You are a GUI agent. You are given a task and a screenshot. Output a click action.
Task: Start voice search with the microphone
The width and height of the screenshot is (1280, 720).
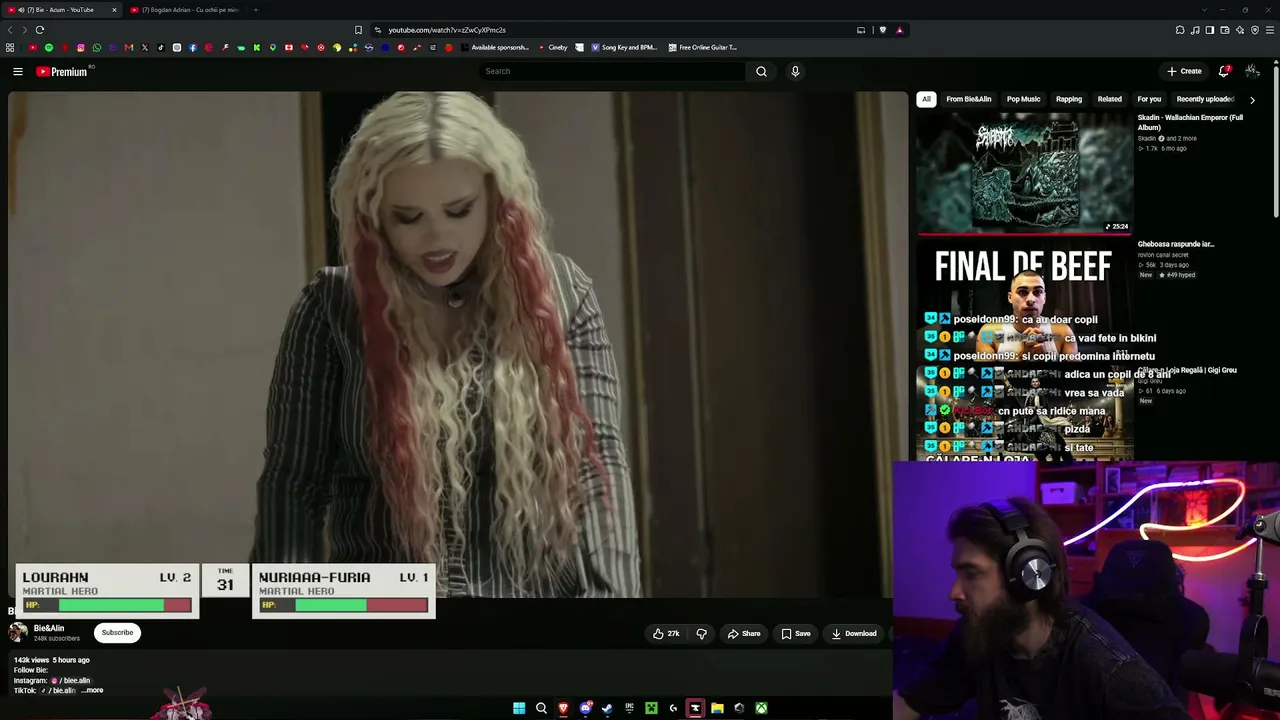(795, 71)
